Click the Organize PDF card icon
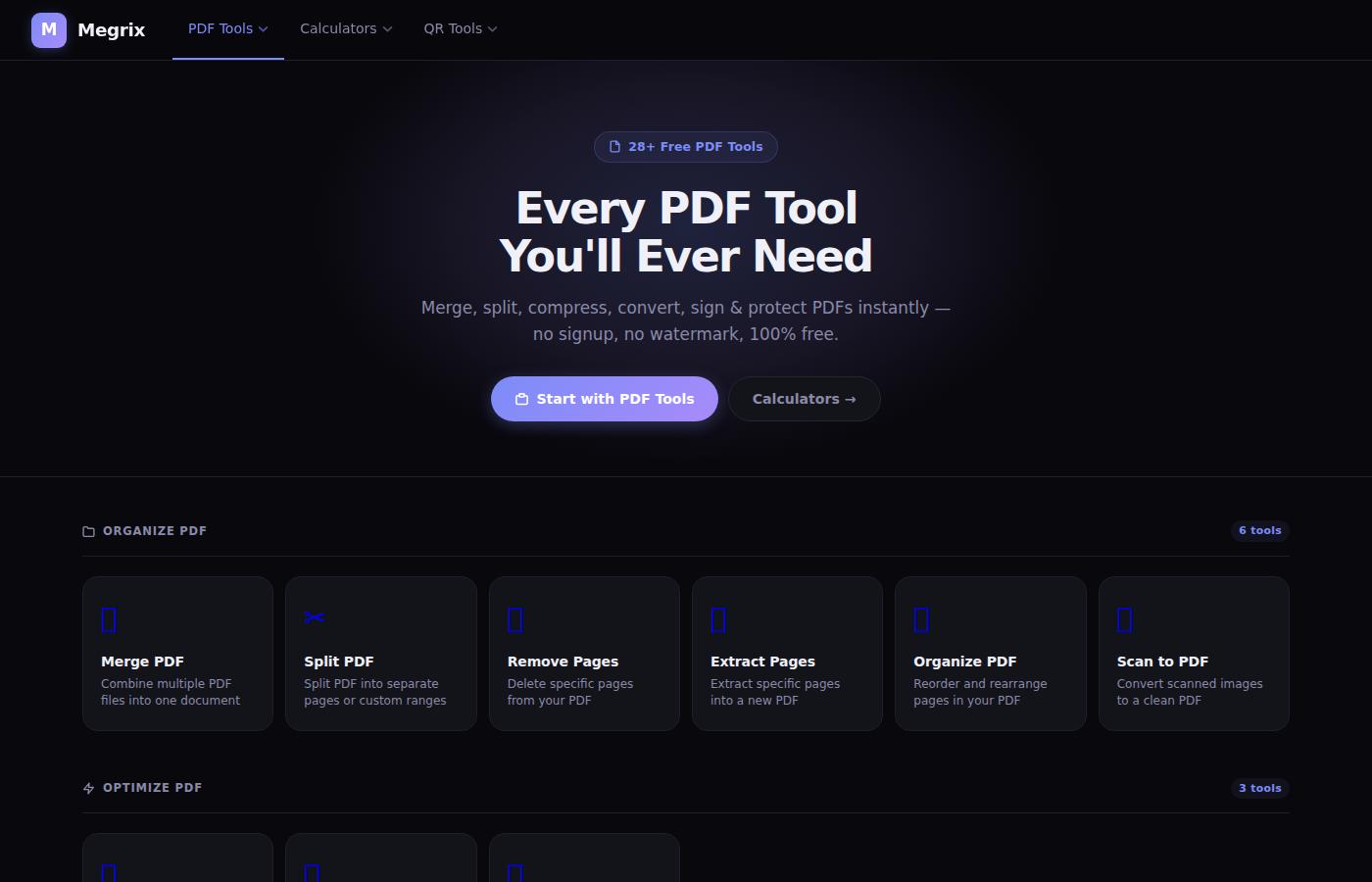Image resolution: width=1372 pixels, height=882 pixels. (921, 619)
